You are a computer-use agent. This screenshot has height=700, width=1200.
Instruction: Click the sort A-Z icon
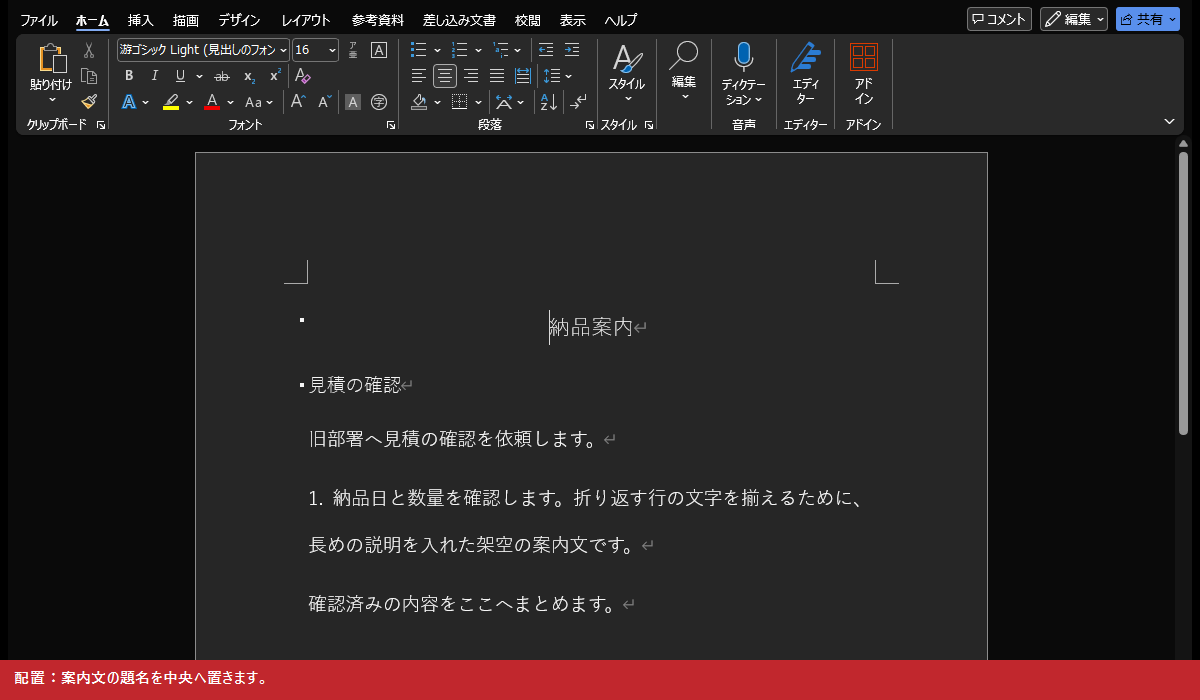548,101
